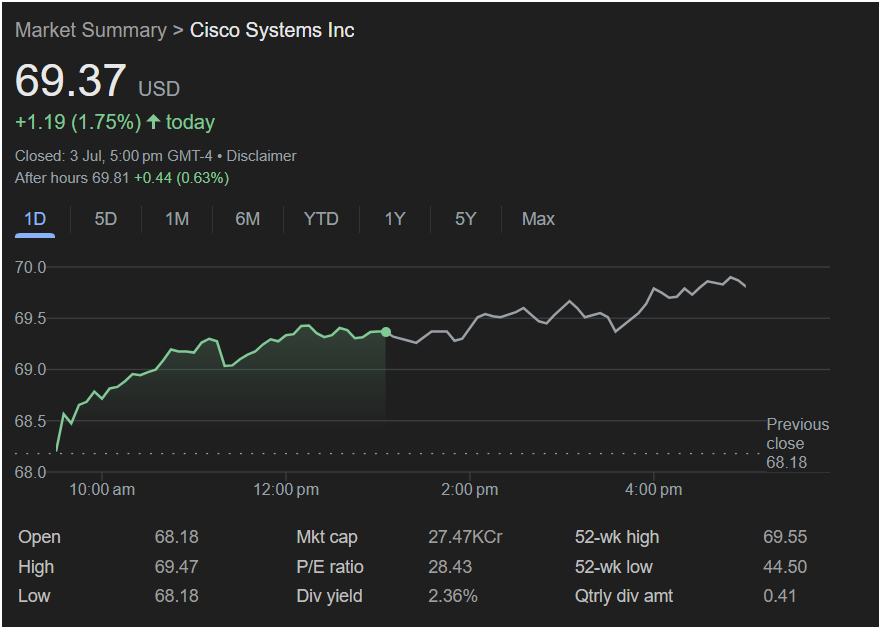The width and height of the screenshot is (881, 629).
Task: Click the Qtrly div amt value 0.41
Action: tap(779, 596)
